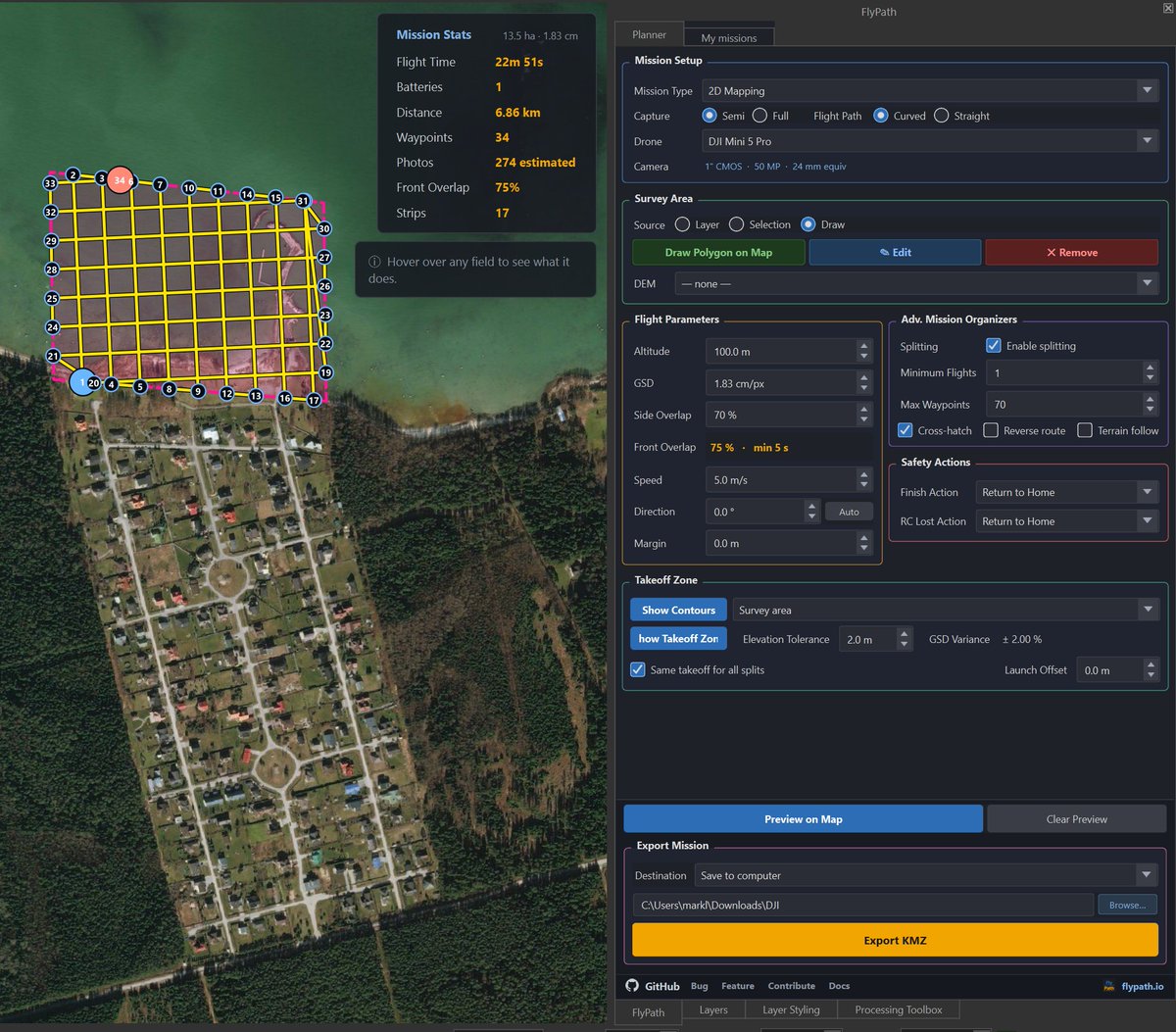1176x1032 pixels.
Task: Click waypoint marker 26 on the map
Action: click(325, 286)
